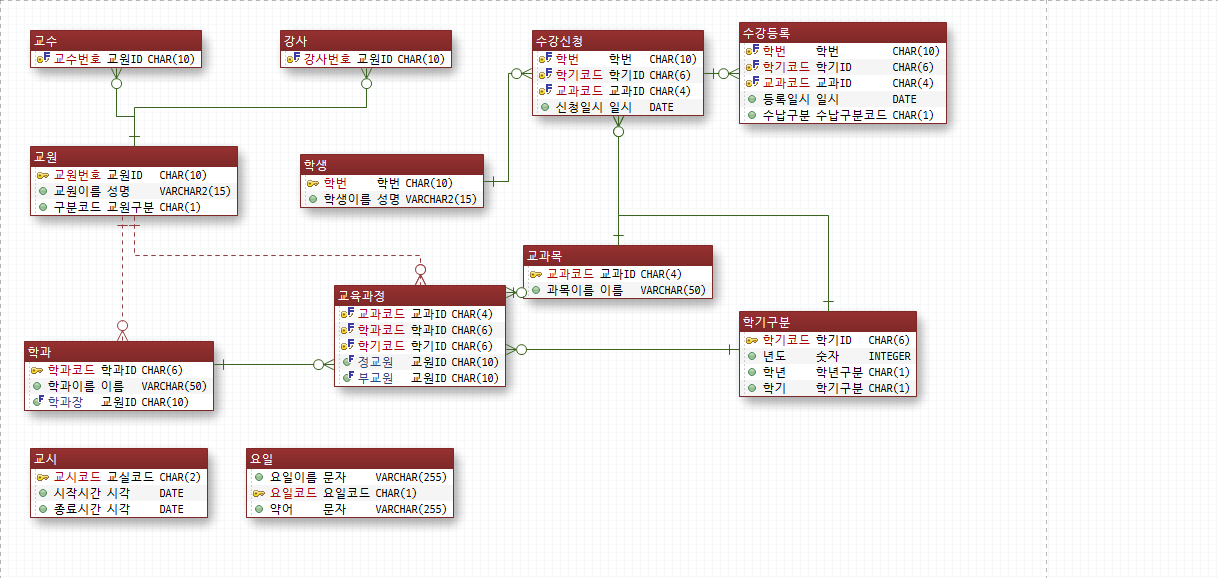Select the 강사 table title bar
Screen dimensions: 1218x578
point(365,40)
